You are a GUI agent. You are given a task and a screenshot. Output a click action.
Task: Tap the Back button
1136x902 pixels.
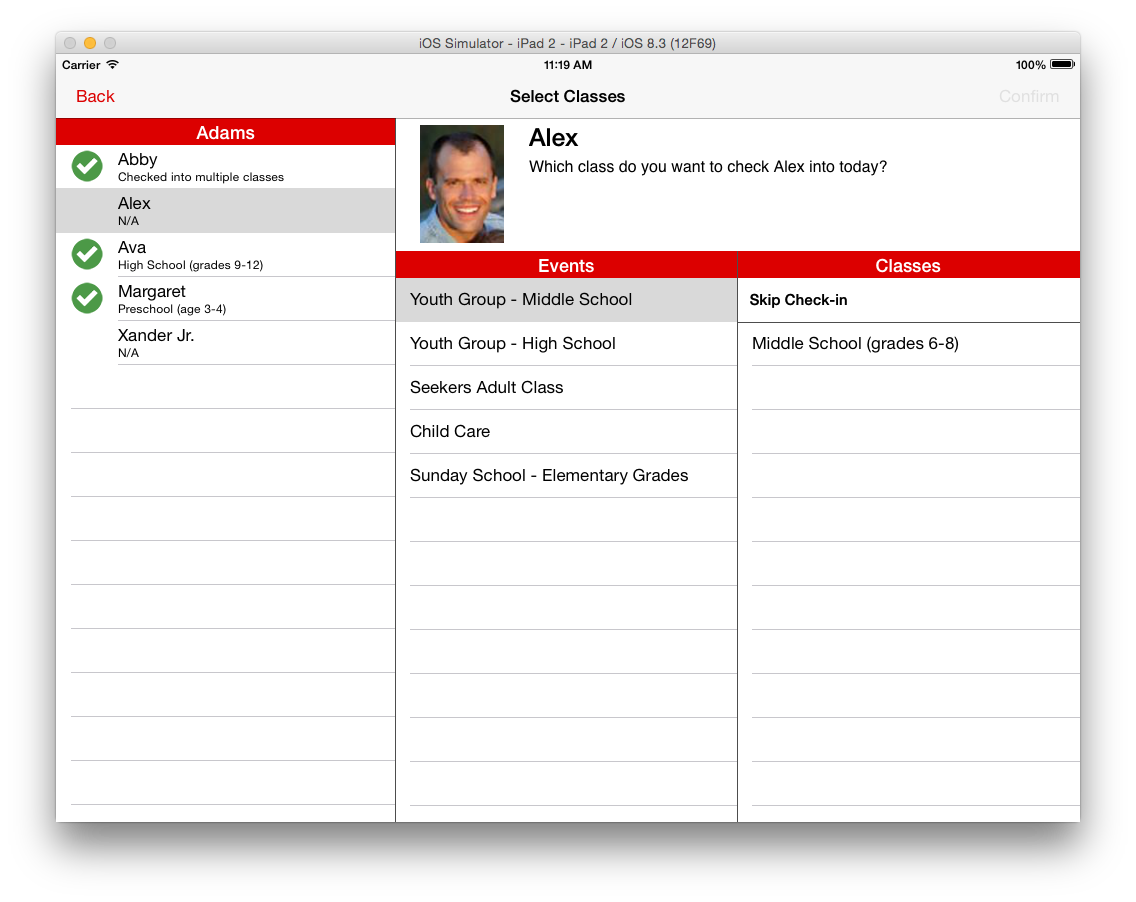pos(95,96)
